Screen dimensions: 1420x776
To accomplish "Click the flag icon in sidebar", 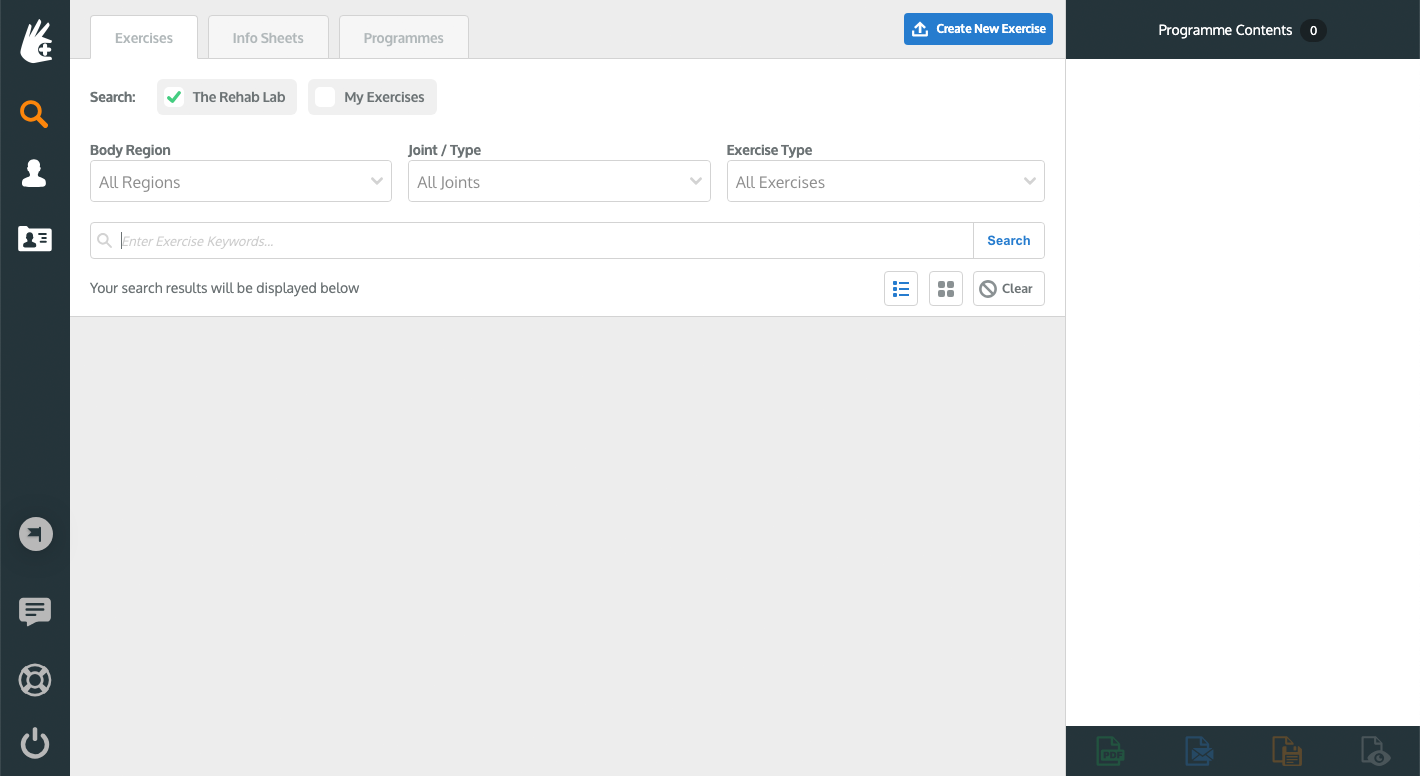I will pyautogui.click(x=35, y=534).
